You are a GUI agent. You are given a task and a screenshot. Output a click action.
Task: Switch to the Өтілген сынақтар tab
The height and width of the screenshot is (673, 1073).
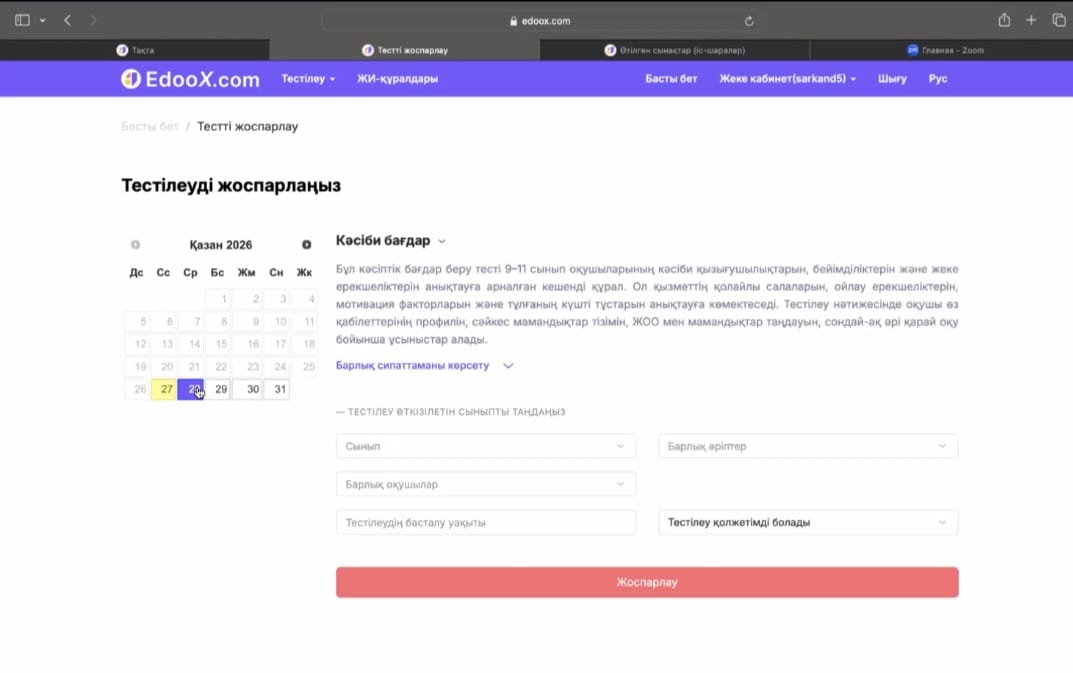click(675, 50)
